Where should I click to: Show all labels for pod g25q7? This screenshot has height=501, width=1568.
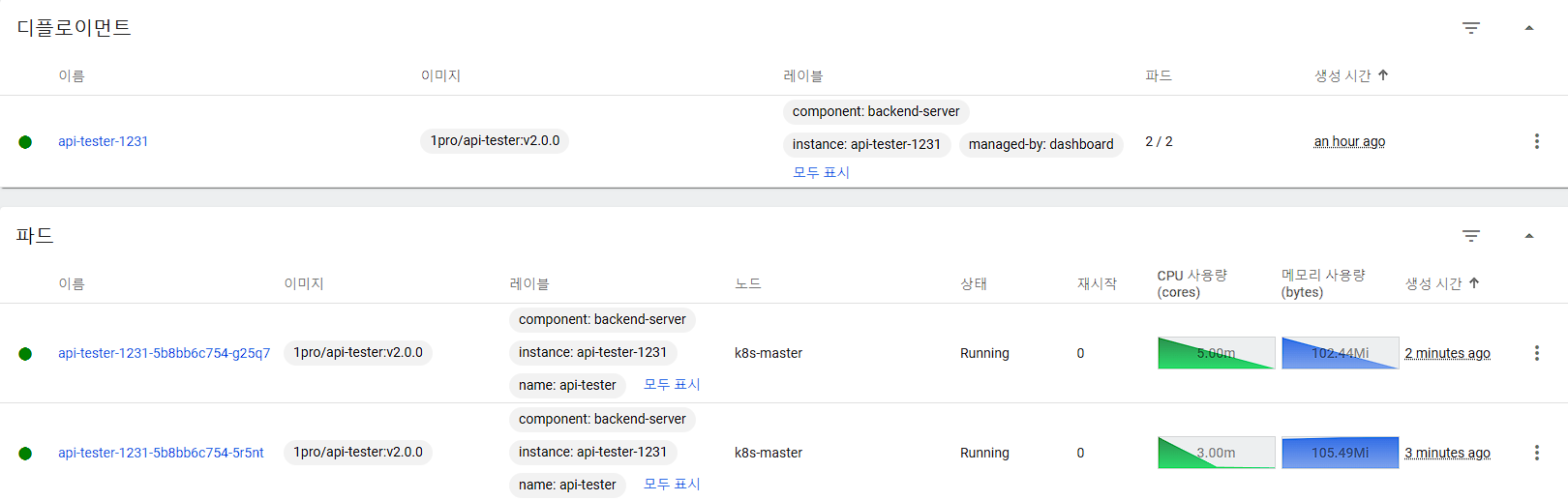point(672,385)
